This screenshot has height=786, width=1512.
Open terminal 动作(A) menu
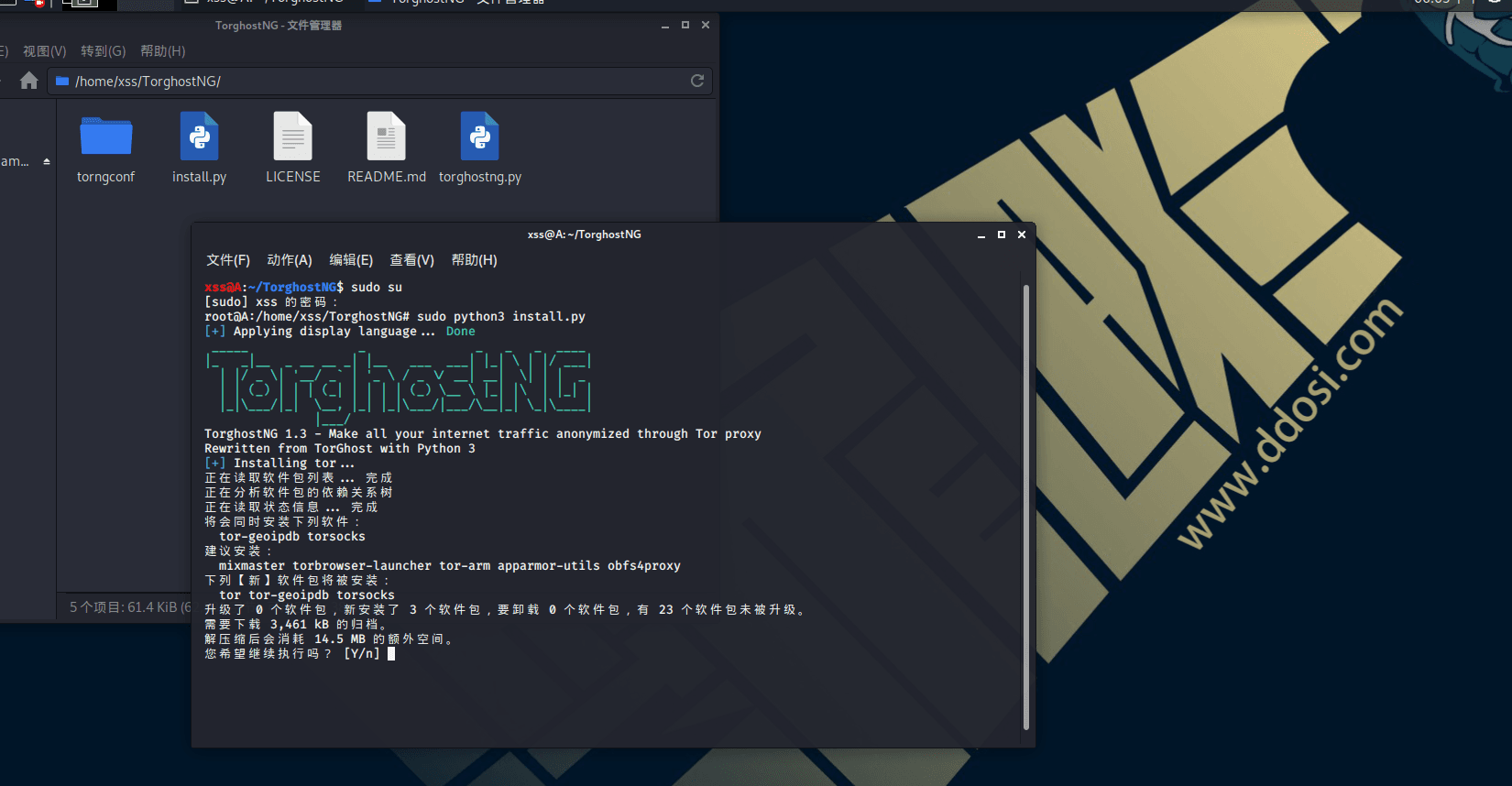click(290, 260)
